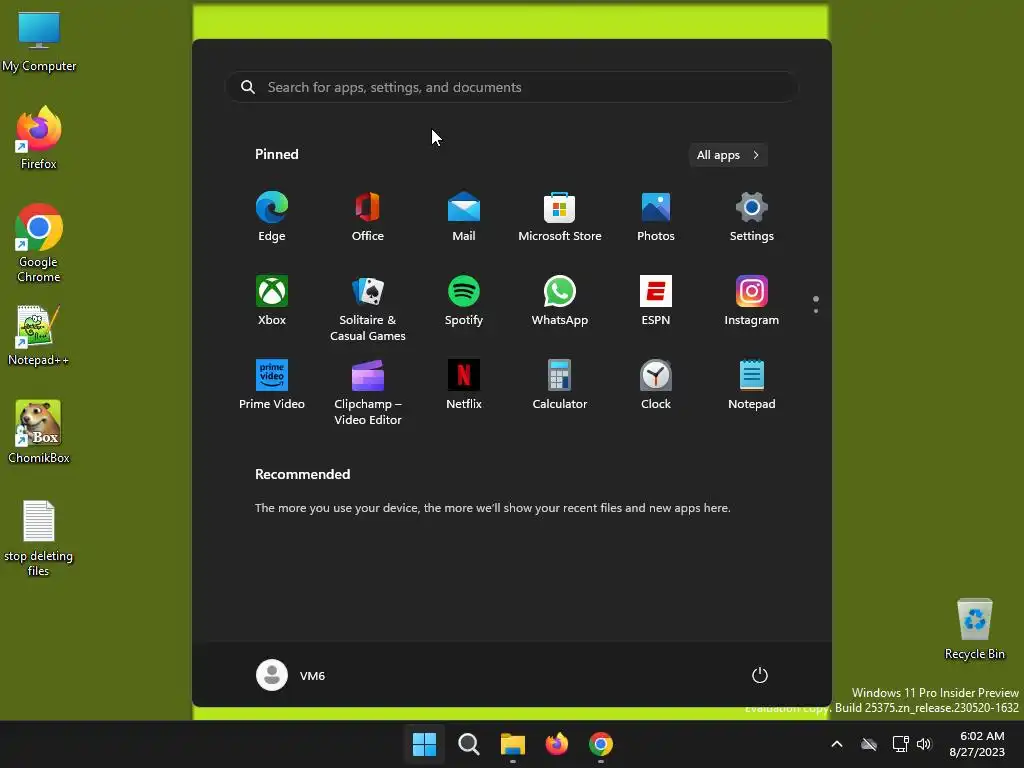Select the Firefox desktop shortcut

39,138
